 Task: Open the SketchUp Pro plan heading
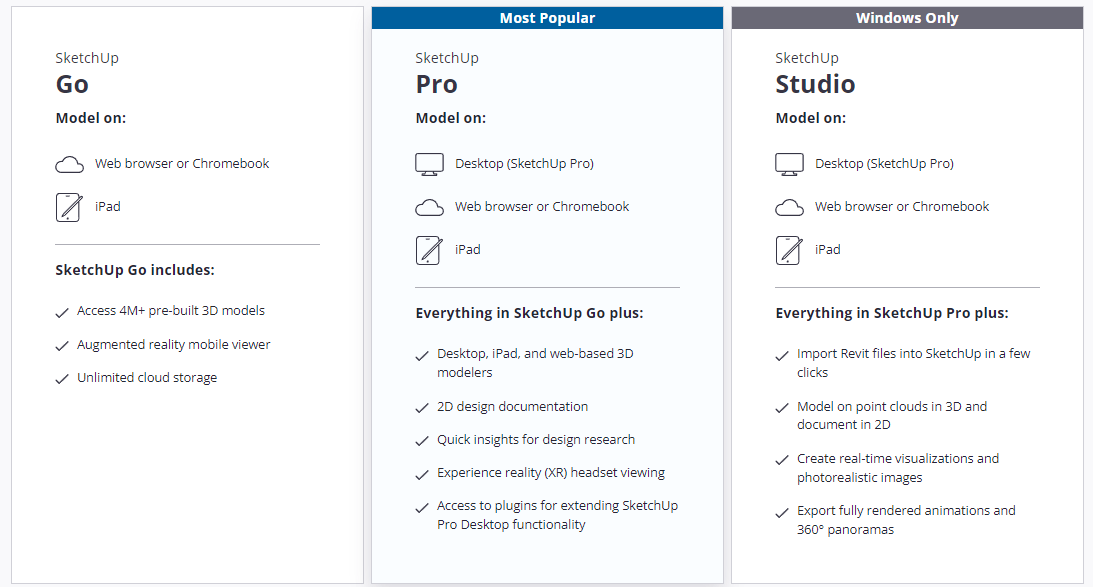coord(447,73)
